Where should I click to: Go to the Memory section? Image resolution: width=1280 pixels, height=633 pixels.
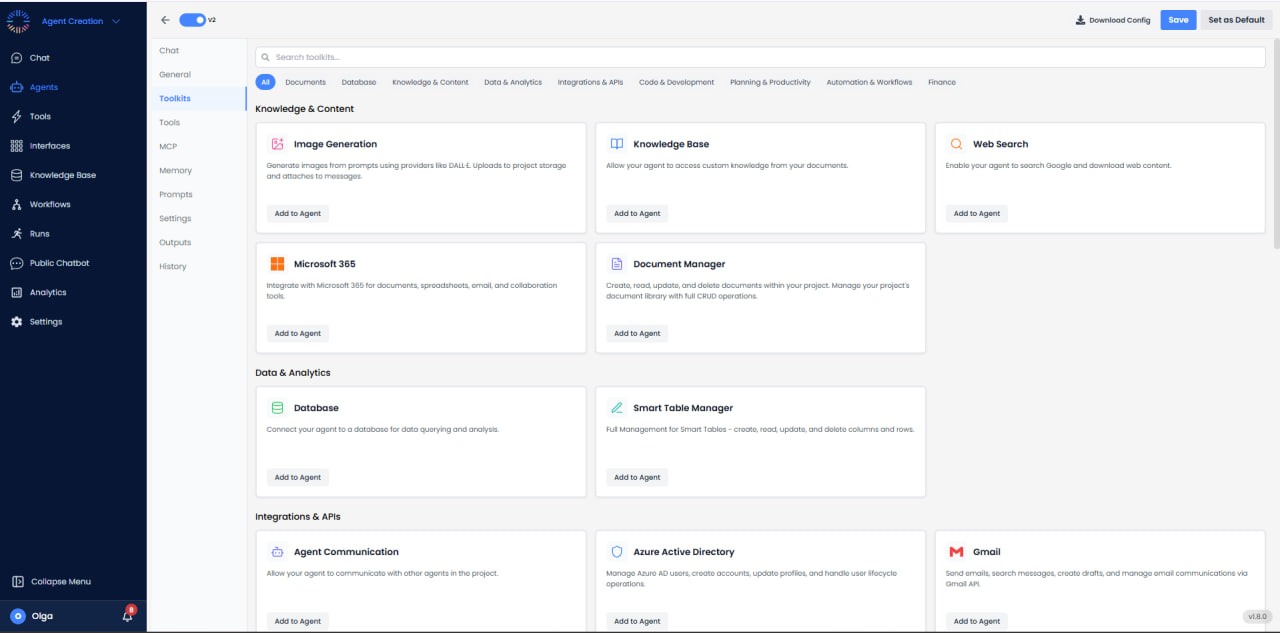175,170
